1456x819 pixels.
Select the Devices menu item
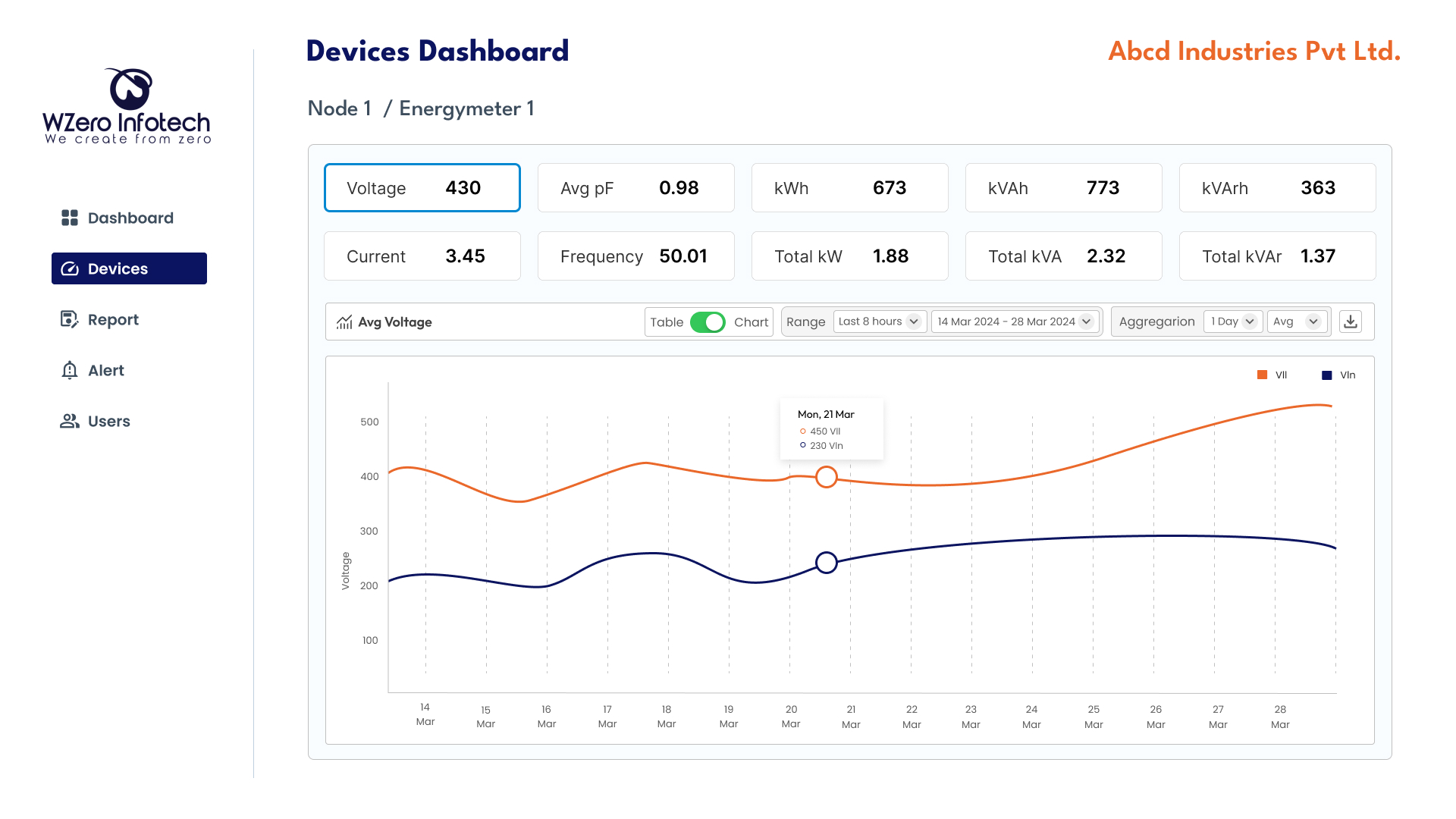point(129,268)
